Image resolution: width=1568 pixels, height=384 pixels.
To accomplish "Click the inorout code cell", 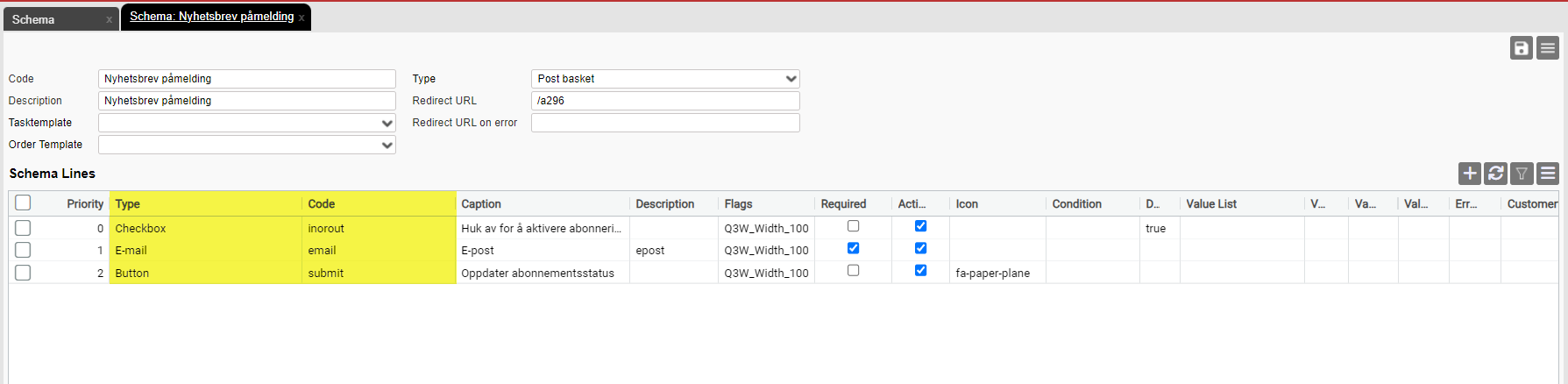I will tap(379, 228).
